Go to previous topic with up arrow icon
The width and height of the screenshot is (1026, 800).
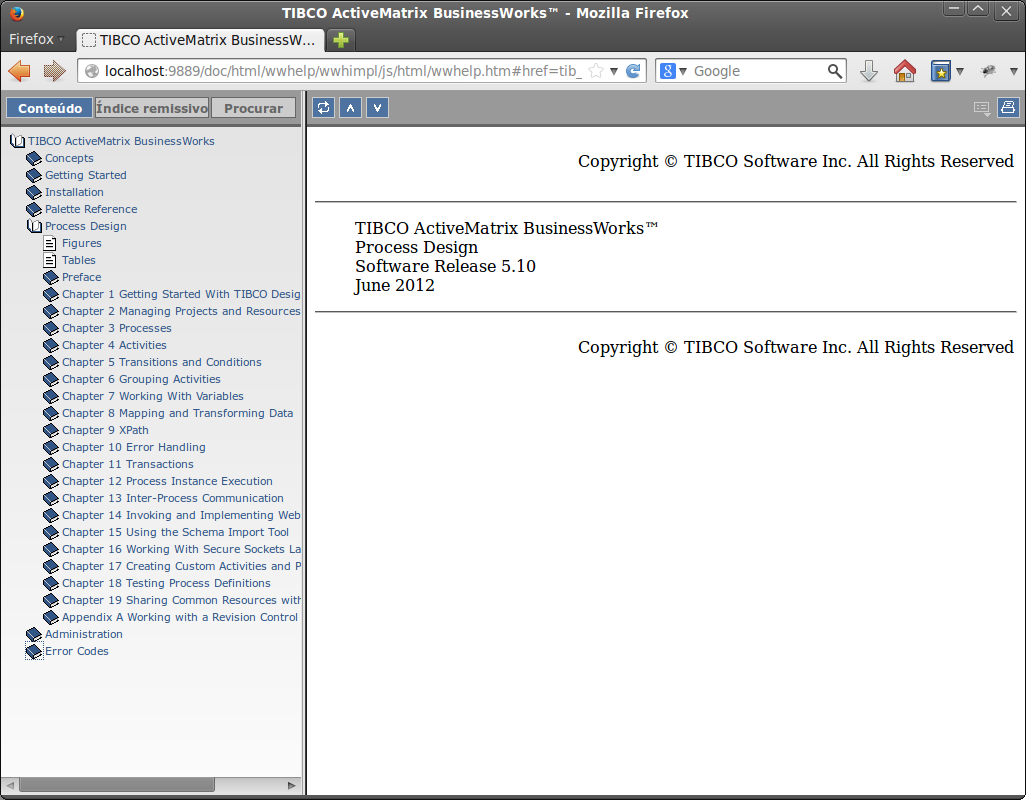coord(350,107)
